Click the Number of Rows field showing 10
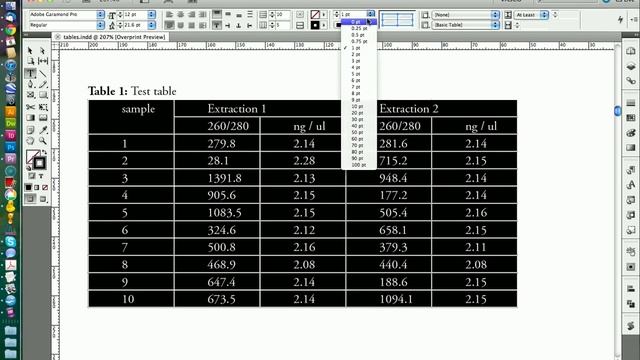This screenshot has width=640, height=360. (282, 15)
